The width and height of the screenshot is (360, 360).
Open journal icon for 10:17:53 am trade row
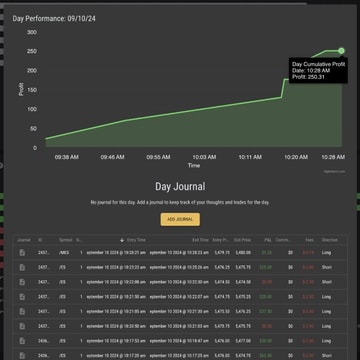tap(22, 341)
